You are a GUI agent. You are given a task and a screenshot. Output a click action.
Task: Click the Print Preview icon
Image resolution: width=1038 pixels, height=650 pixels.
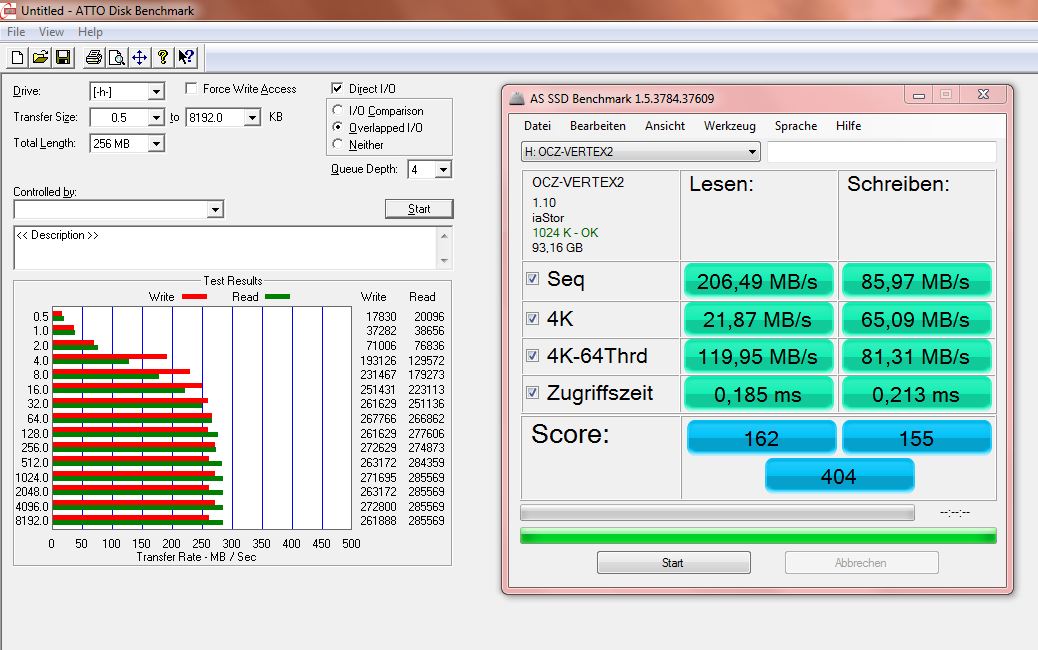click(117, 58)
